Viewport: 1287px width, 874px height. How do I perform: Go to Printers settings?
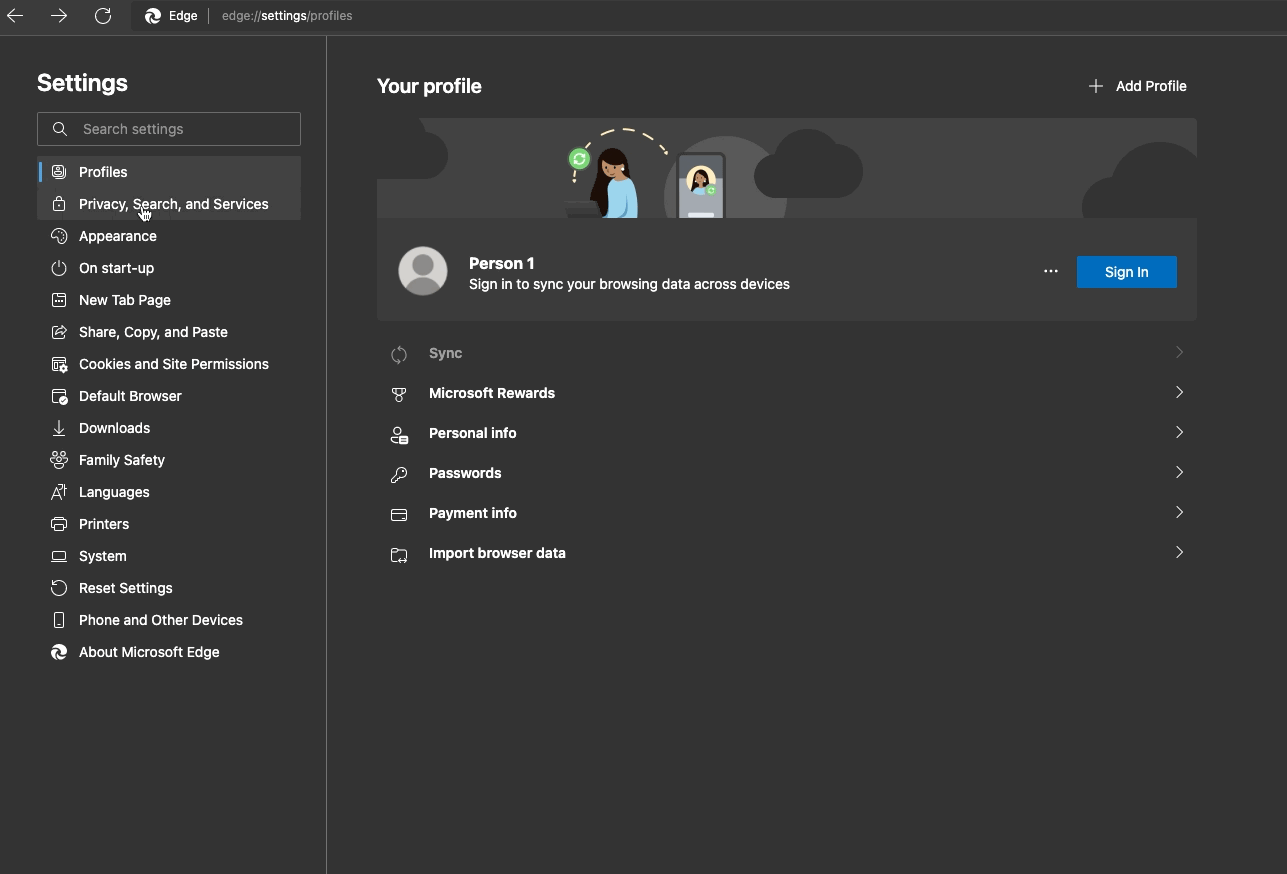click(x=169, y=524)
